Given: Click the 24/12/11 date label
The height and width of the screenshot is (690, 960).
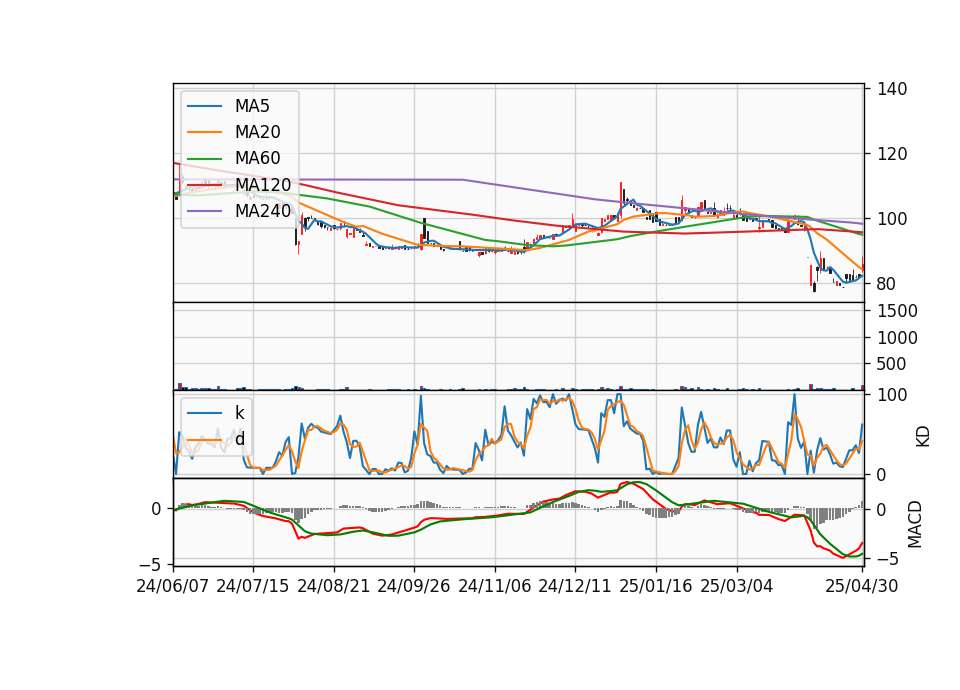Looking at the screenshot, I should (575, 586).
